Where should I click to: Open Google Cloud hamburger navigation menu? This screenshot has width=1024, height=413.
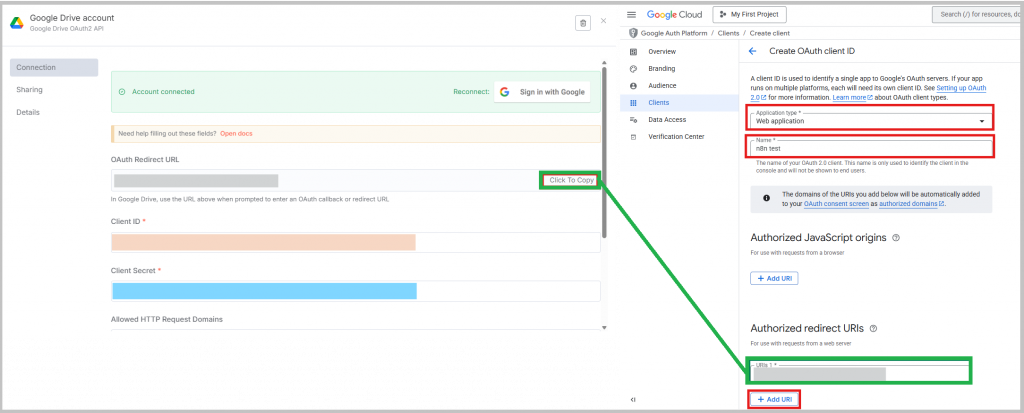pyautogui.click(x=632, y=14)
